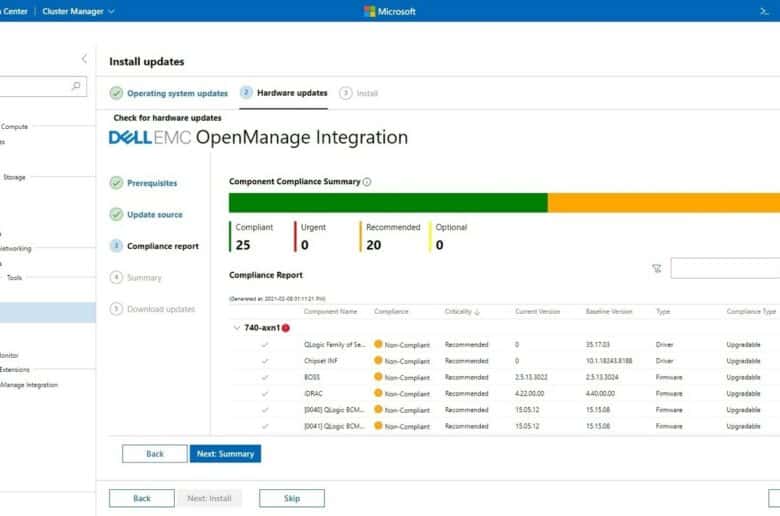The height and width of the screenshot is (516, 780).
Task: Click the orange status dot in Chipset INF row
Action: coord(378,360)
